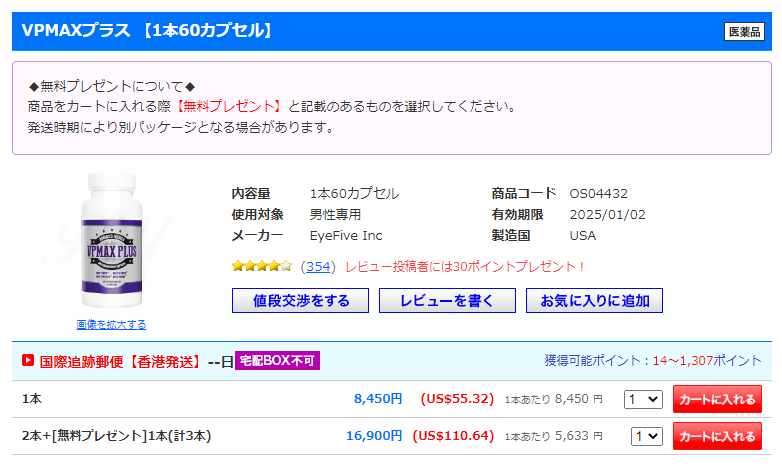This screenshot has height=471, width=782.
Task: Open the 354 reviews link
Action: (318, 267)
